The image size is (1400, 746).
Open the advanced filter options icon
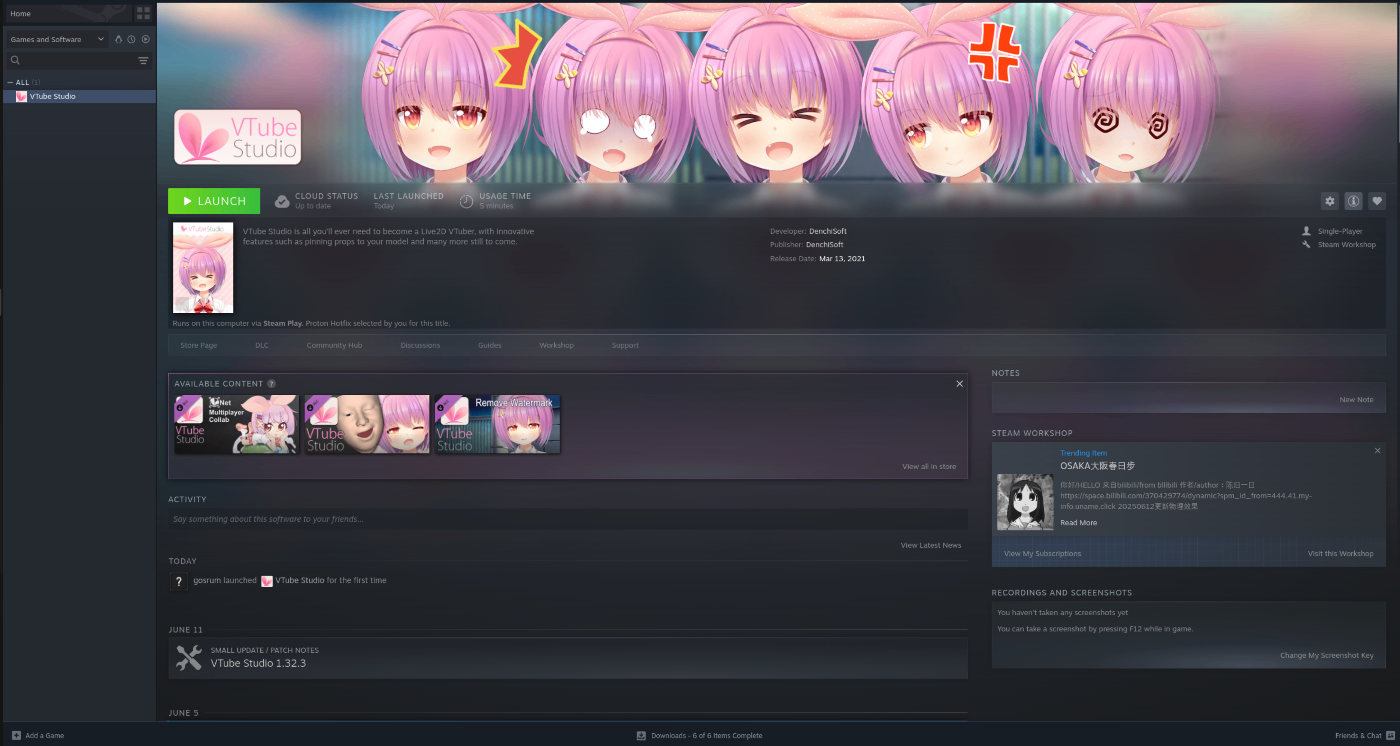tap(143, 61)
